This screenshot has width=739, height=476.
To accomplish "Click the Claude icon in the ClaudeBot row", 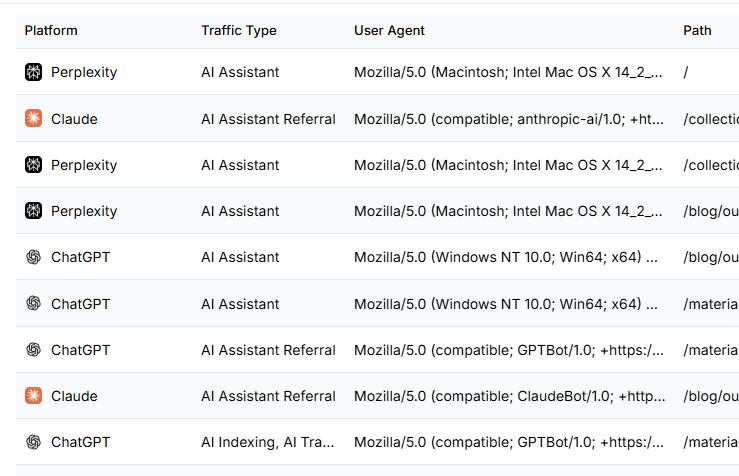I will (x=33, y=396).
